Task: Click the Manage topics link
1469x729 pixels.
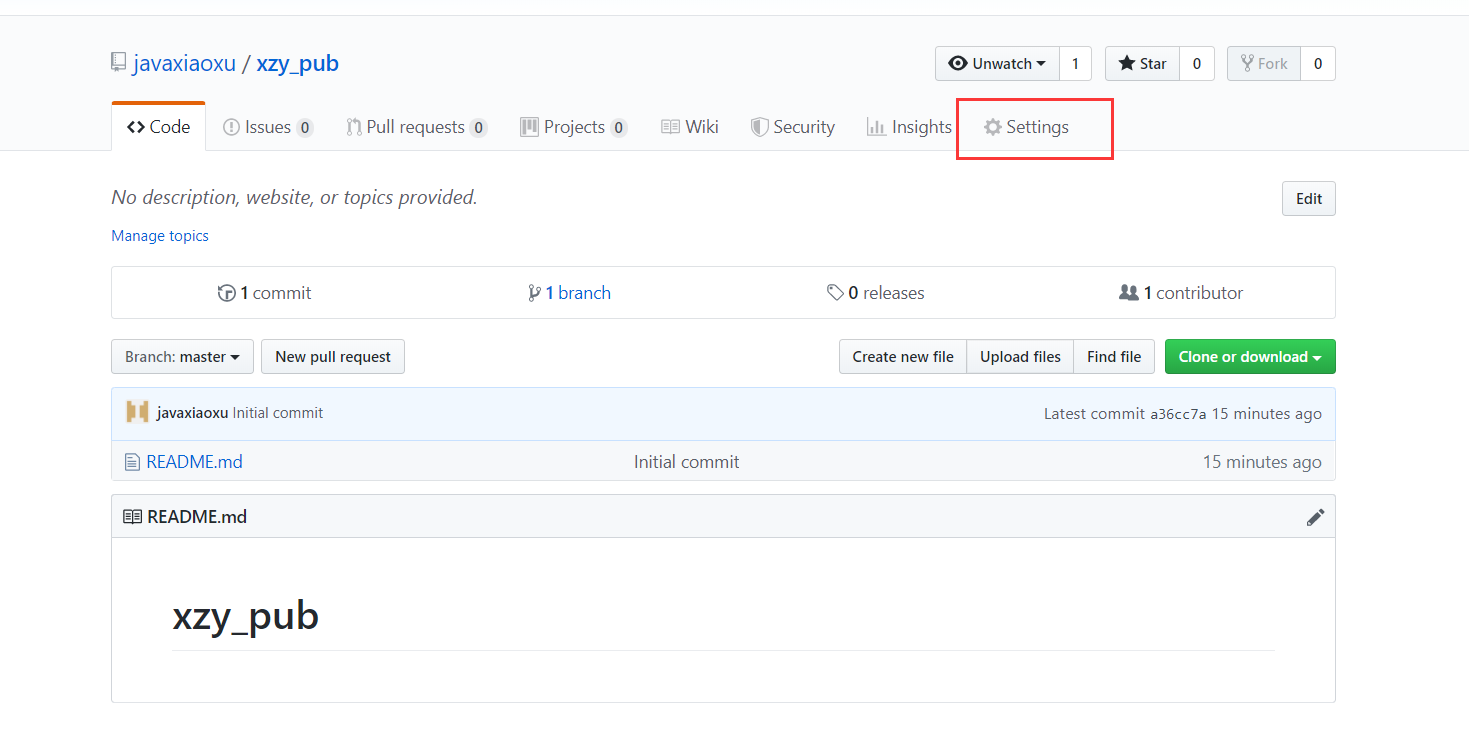Action: (x=160, y=236)
